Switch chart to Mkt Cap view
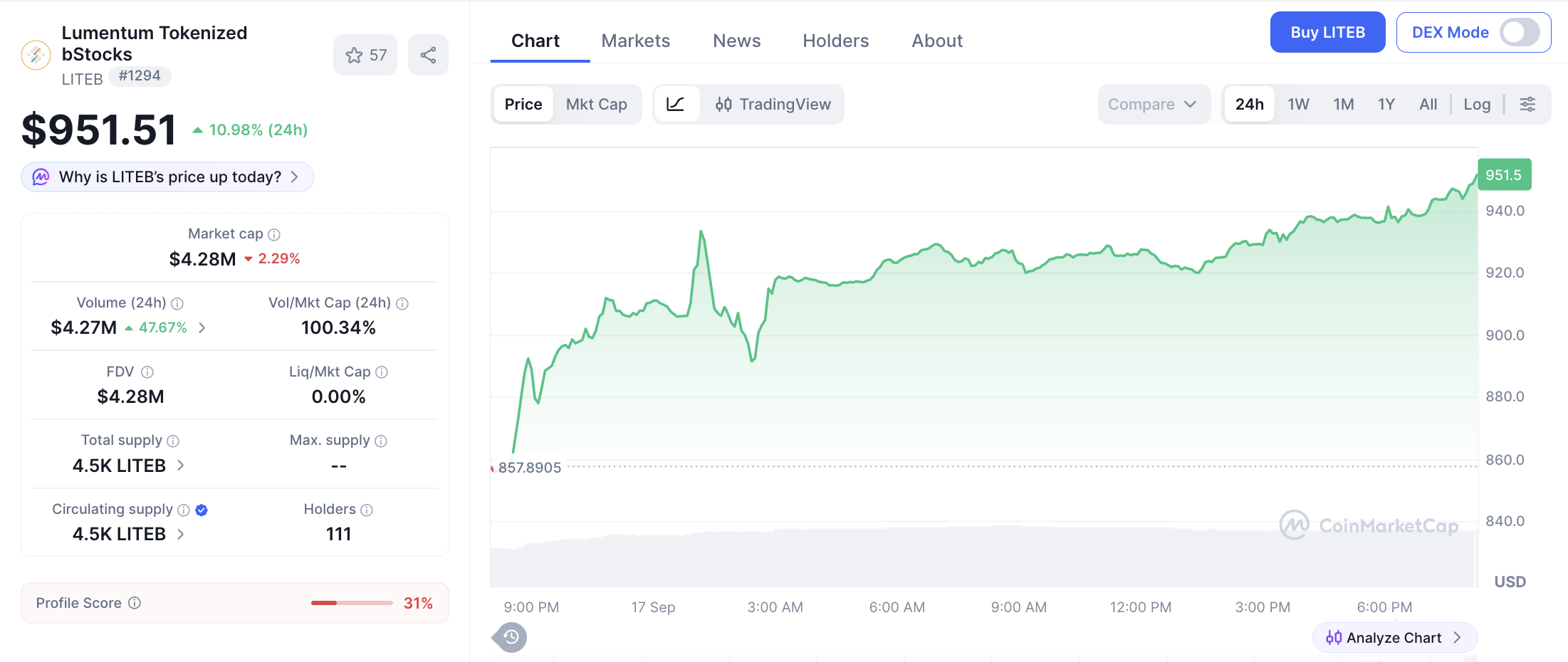Screen dimensions: 1568x662 pyautogui.click(x=596, y=104)
